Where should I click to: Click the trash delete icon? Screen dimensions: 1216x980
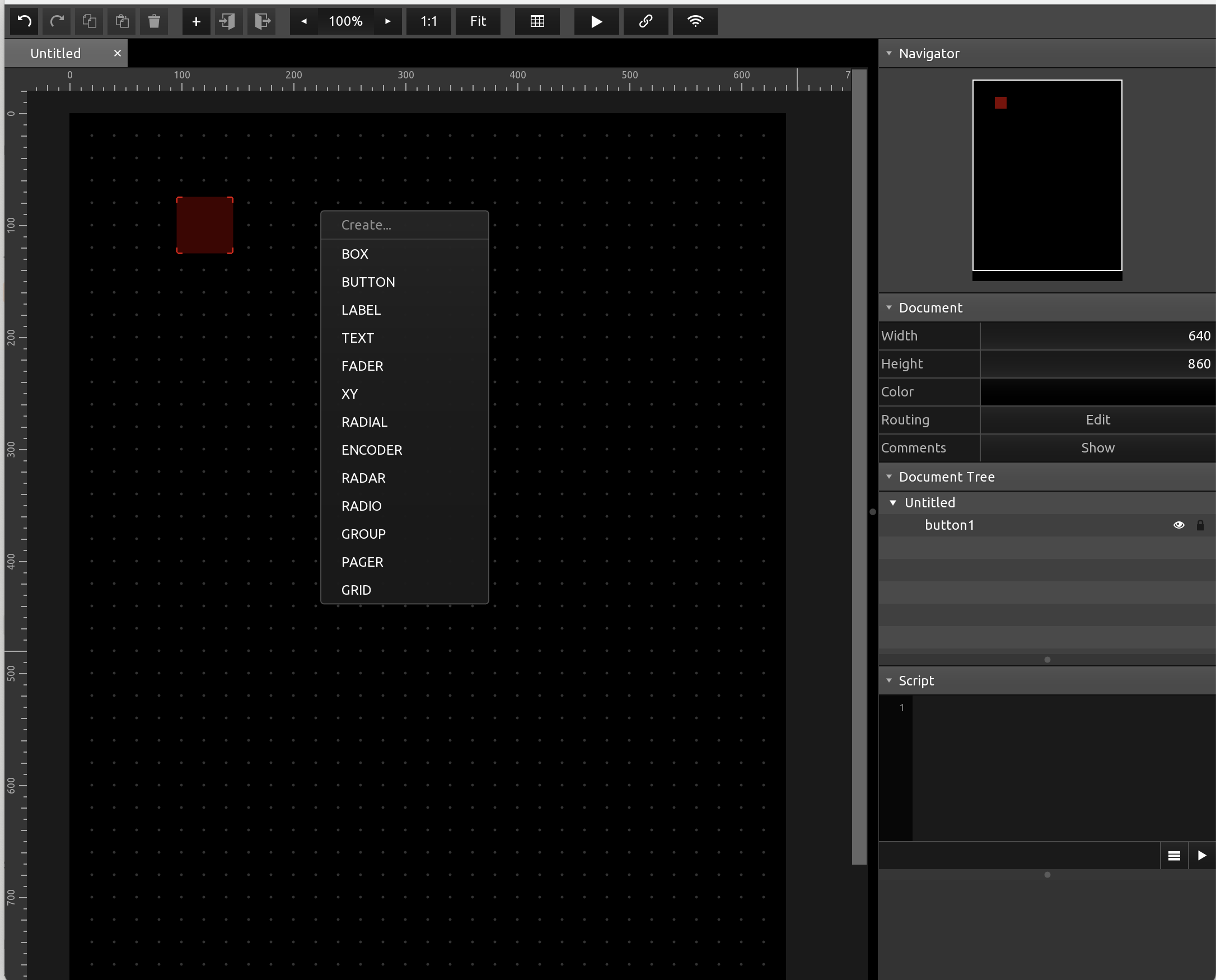[154, 21]
